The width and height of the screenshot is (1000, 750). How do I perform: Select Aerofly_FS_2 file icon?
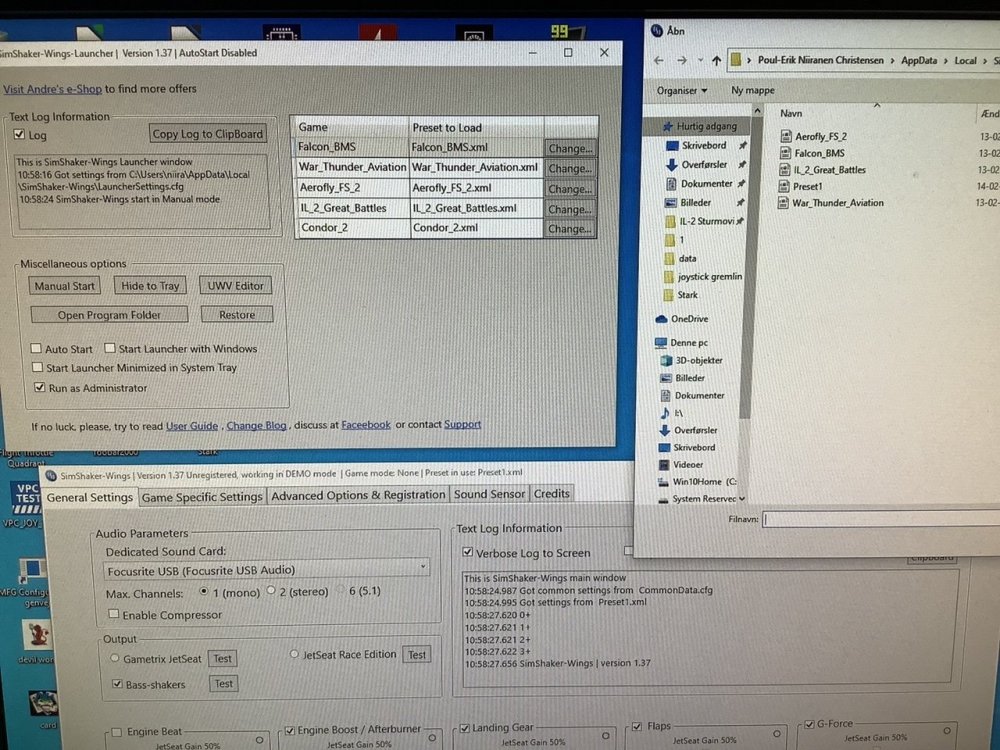coord(786,136)
